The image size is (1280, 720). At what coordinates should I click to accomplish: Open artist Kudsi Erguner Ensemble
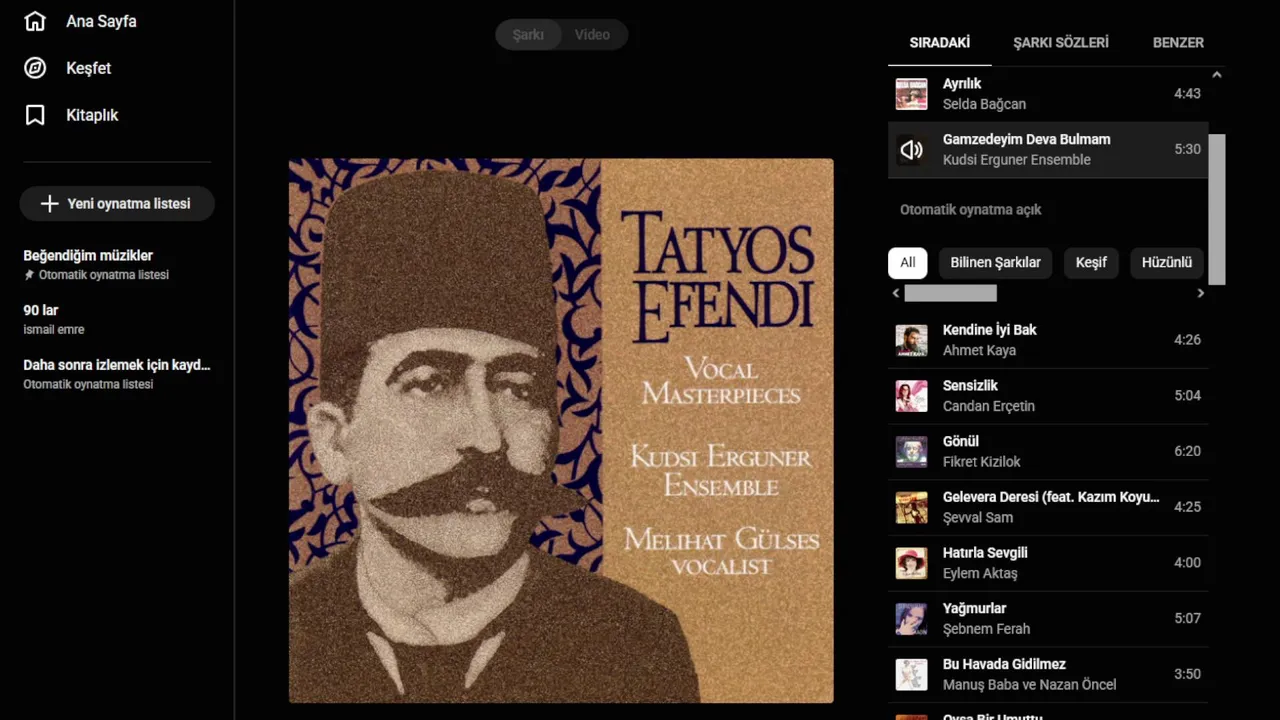(1016, 160)
